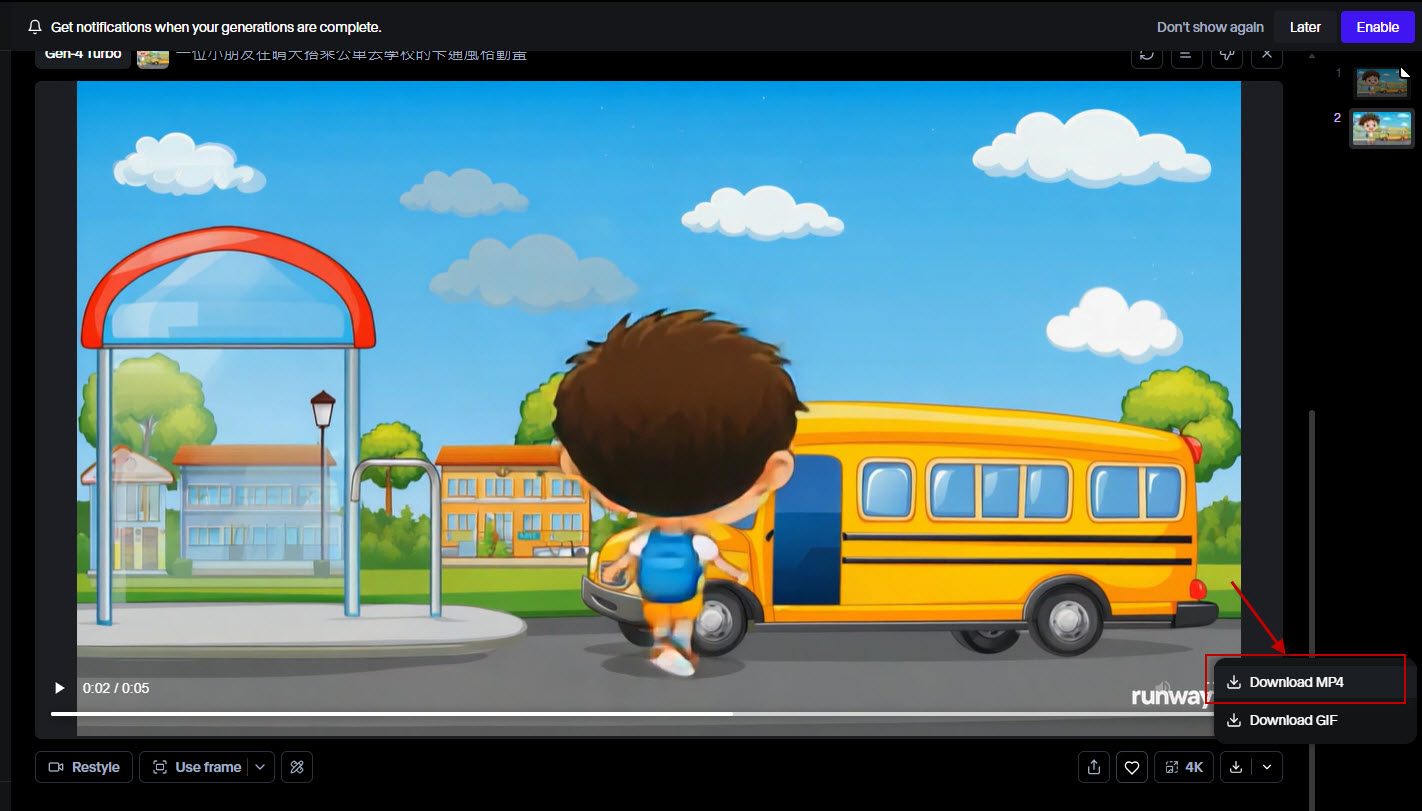Click Don't show again link

(1210, 27)
